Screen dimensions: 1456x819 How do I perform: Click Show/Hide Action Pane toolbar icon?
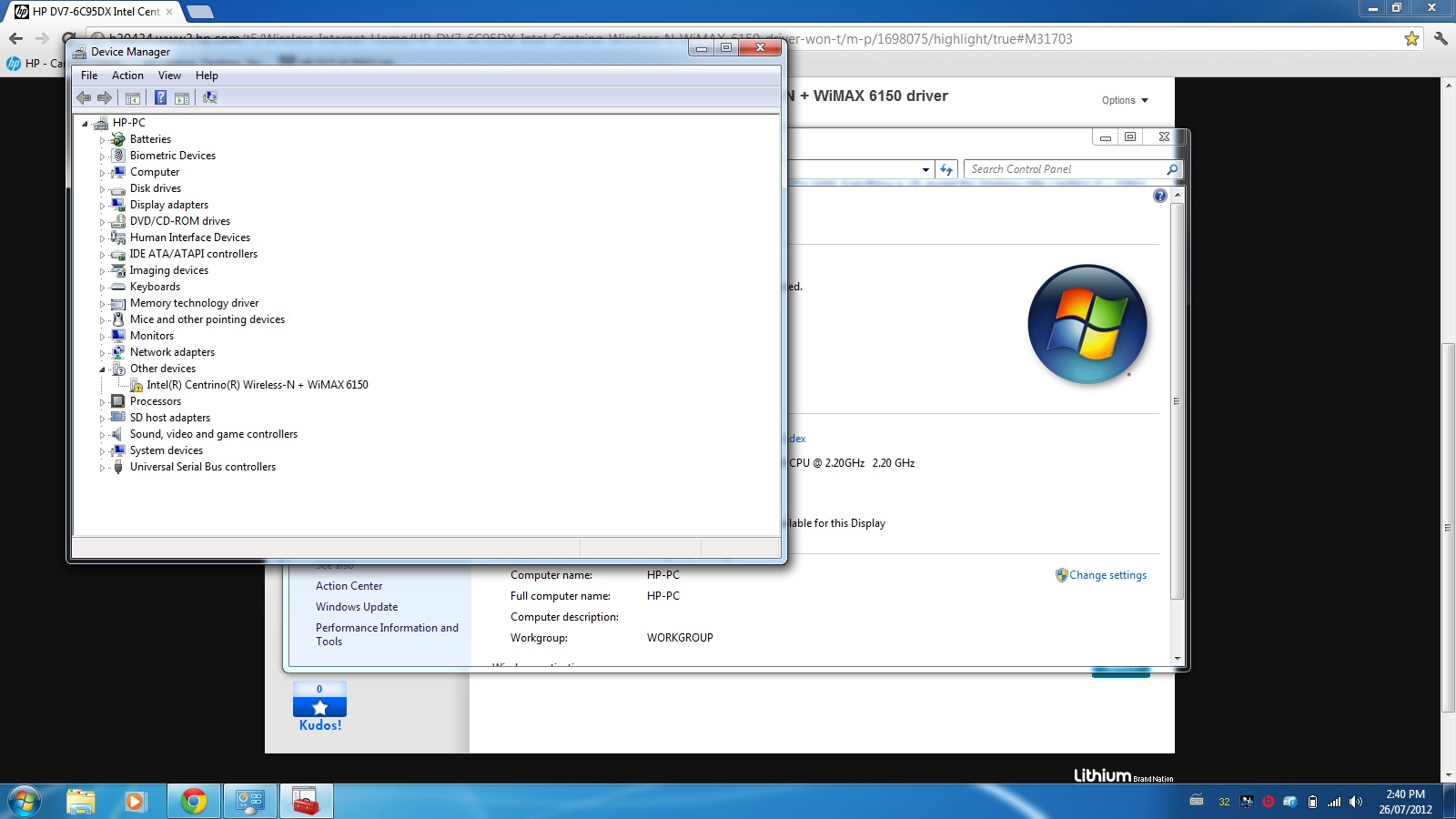point(182,97)
